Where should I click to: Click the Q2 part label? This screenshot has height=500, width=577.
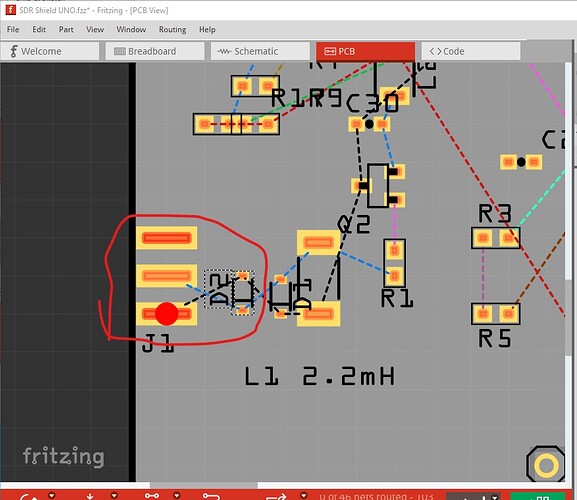(354, 224)
